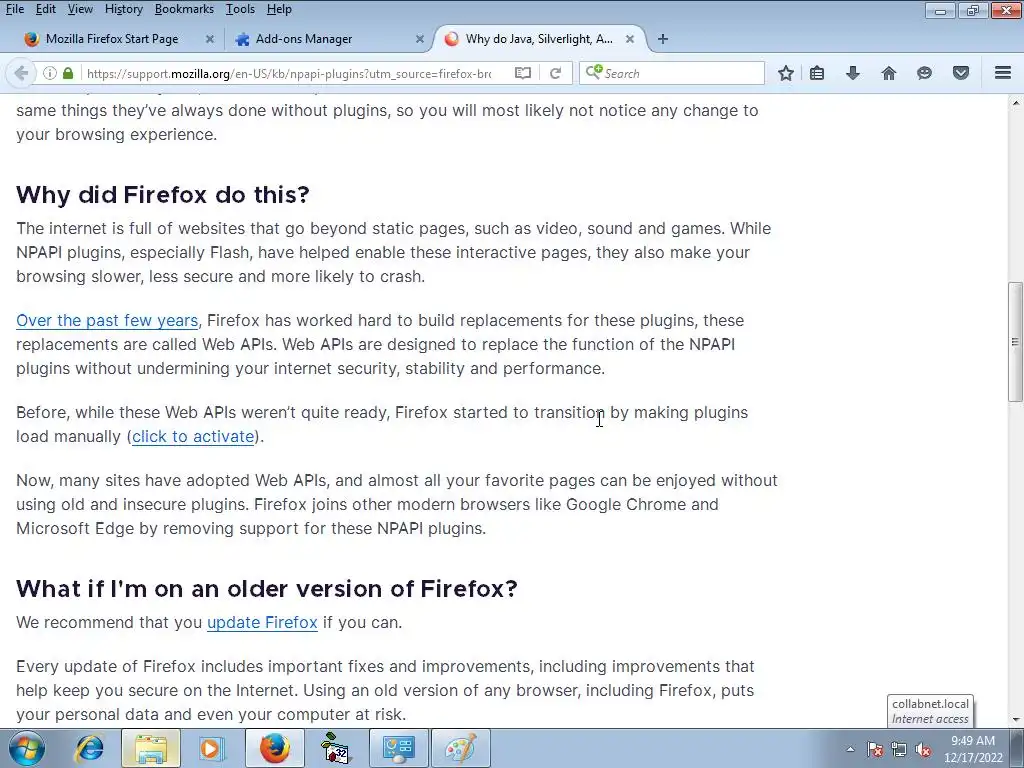
Task: Open the Tools menu
Action: click(240, 9)
